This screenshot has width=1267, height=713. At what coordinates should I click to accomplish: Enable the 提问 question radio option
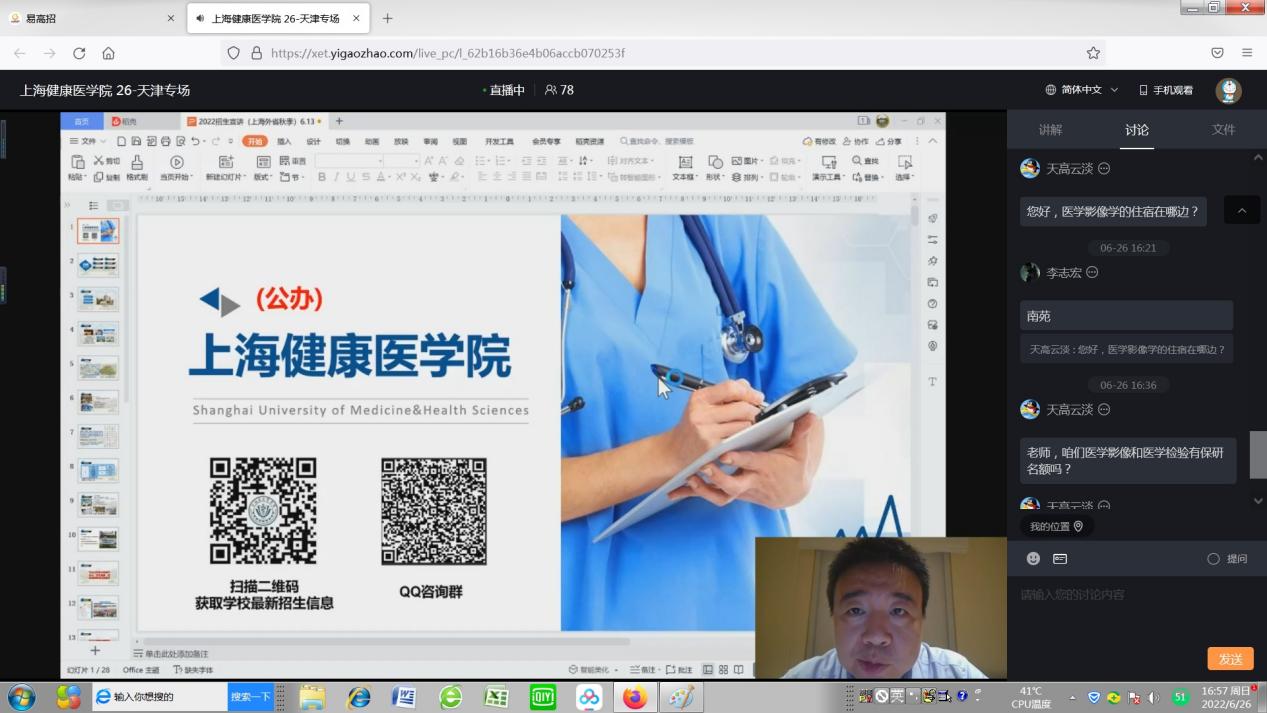point(1213,559)
